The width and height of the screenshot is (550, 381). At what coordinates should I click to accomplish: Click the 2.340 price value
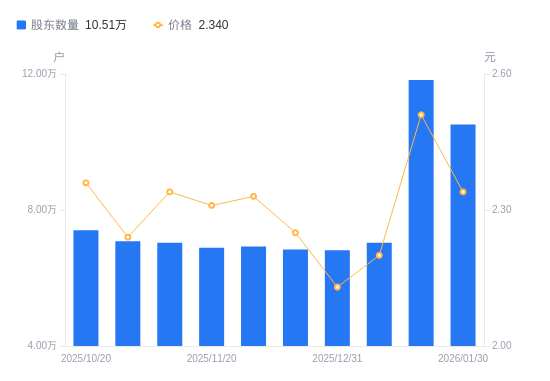coord(213,25)
